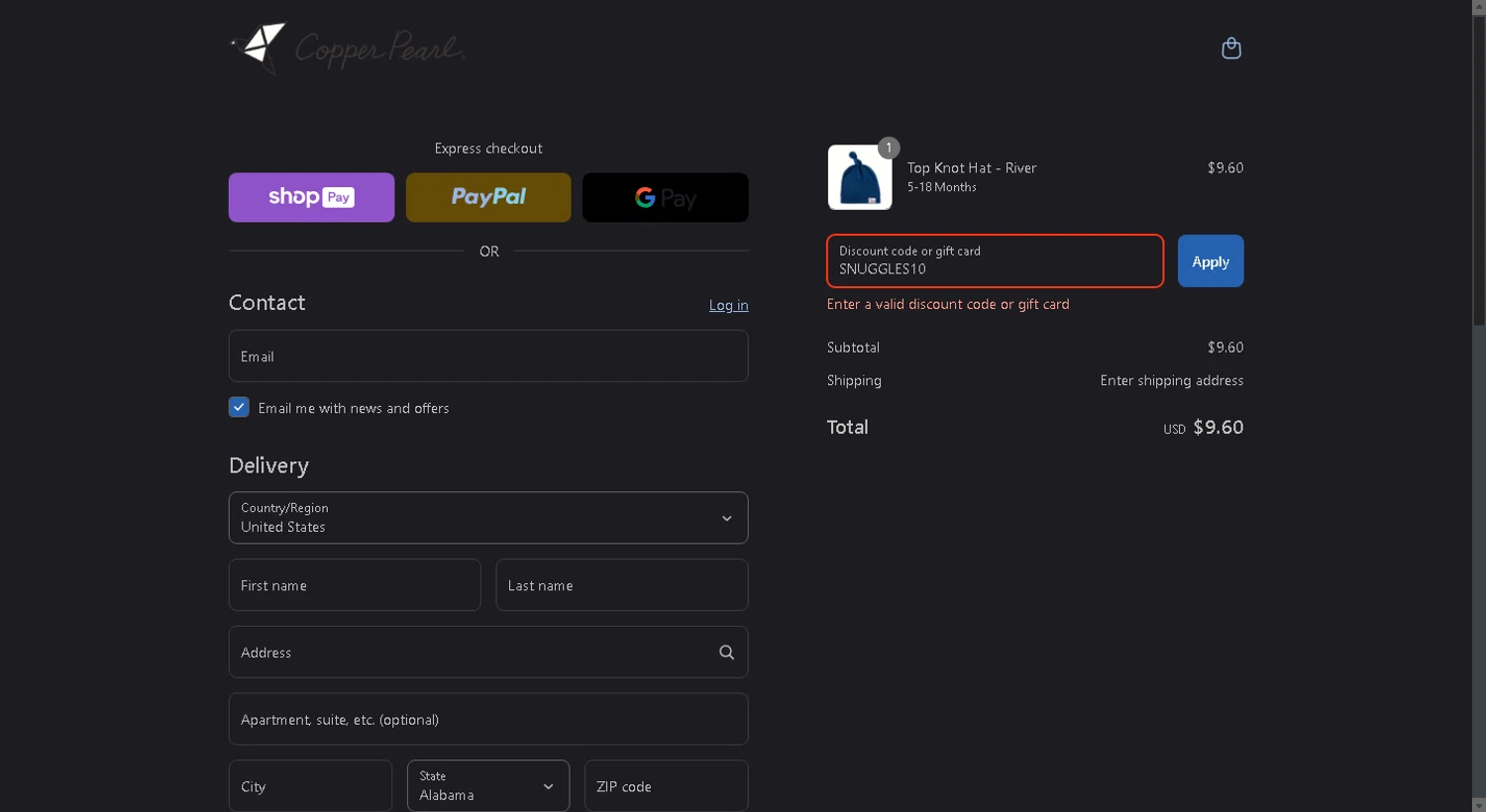Pay with PayPal express checkout
This screenshot has height=812, width=1486.
coord(488,197)
